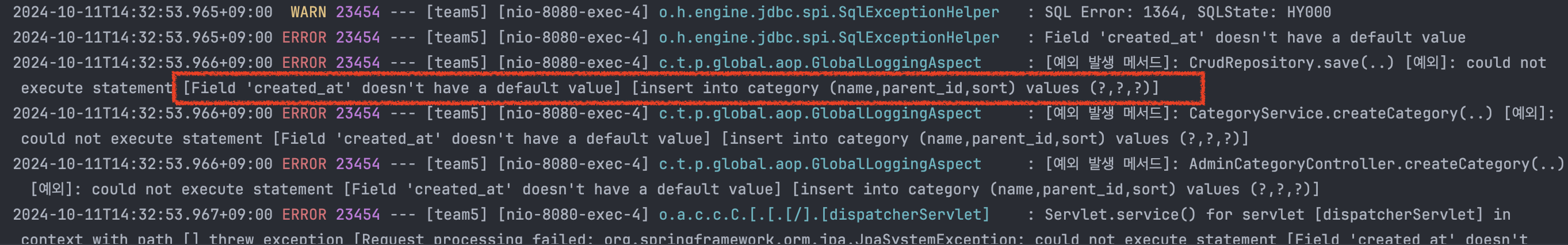1568x245 pixels.
Task: Click the timestamp on the WARN log line
Action: click(x=143, y=12)
